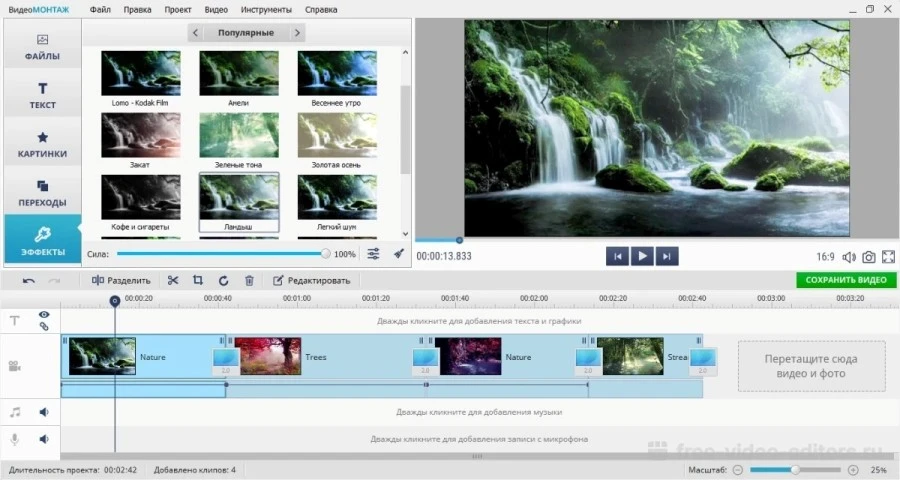900x480 pixels.
Task: Open the Картинки sidebar tab
Action: coord(42,144)
